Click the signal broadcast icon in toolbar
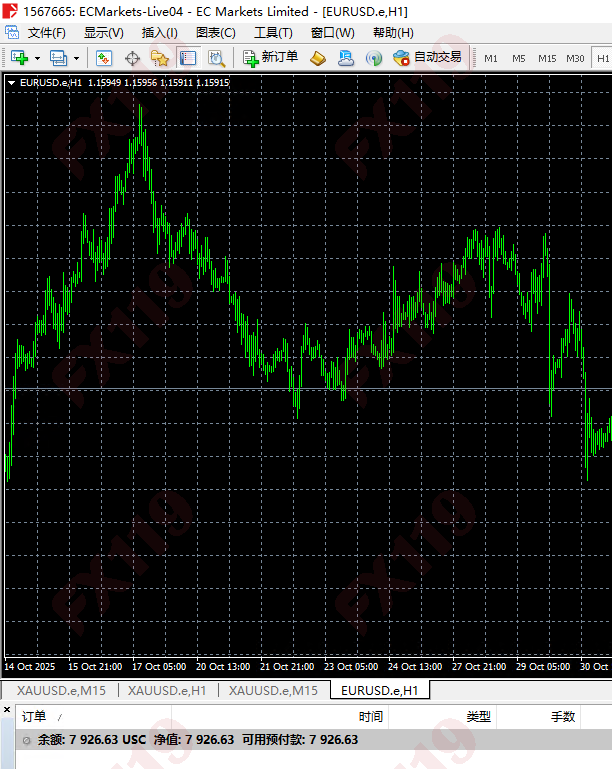Screen dimensions: 612x769 [373, 58]
